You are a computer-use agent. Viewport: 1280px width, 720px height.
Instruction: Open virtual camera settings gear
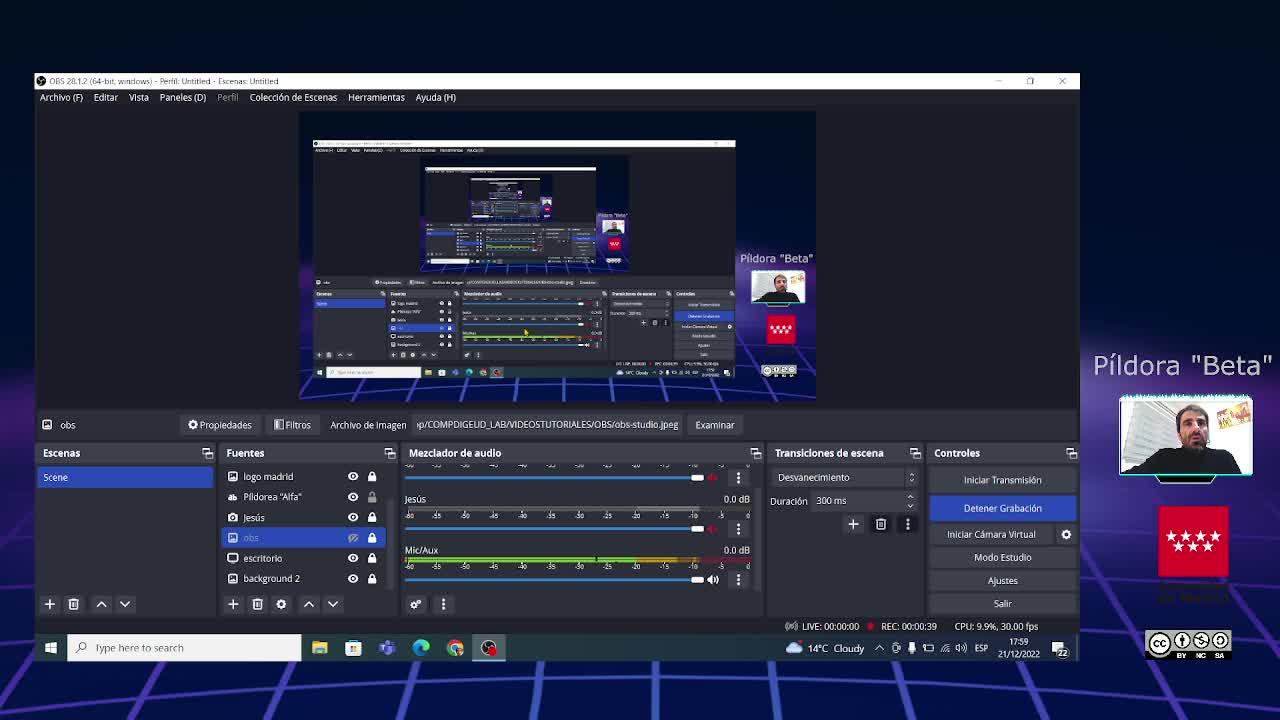1066,534
